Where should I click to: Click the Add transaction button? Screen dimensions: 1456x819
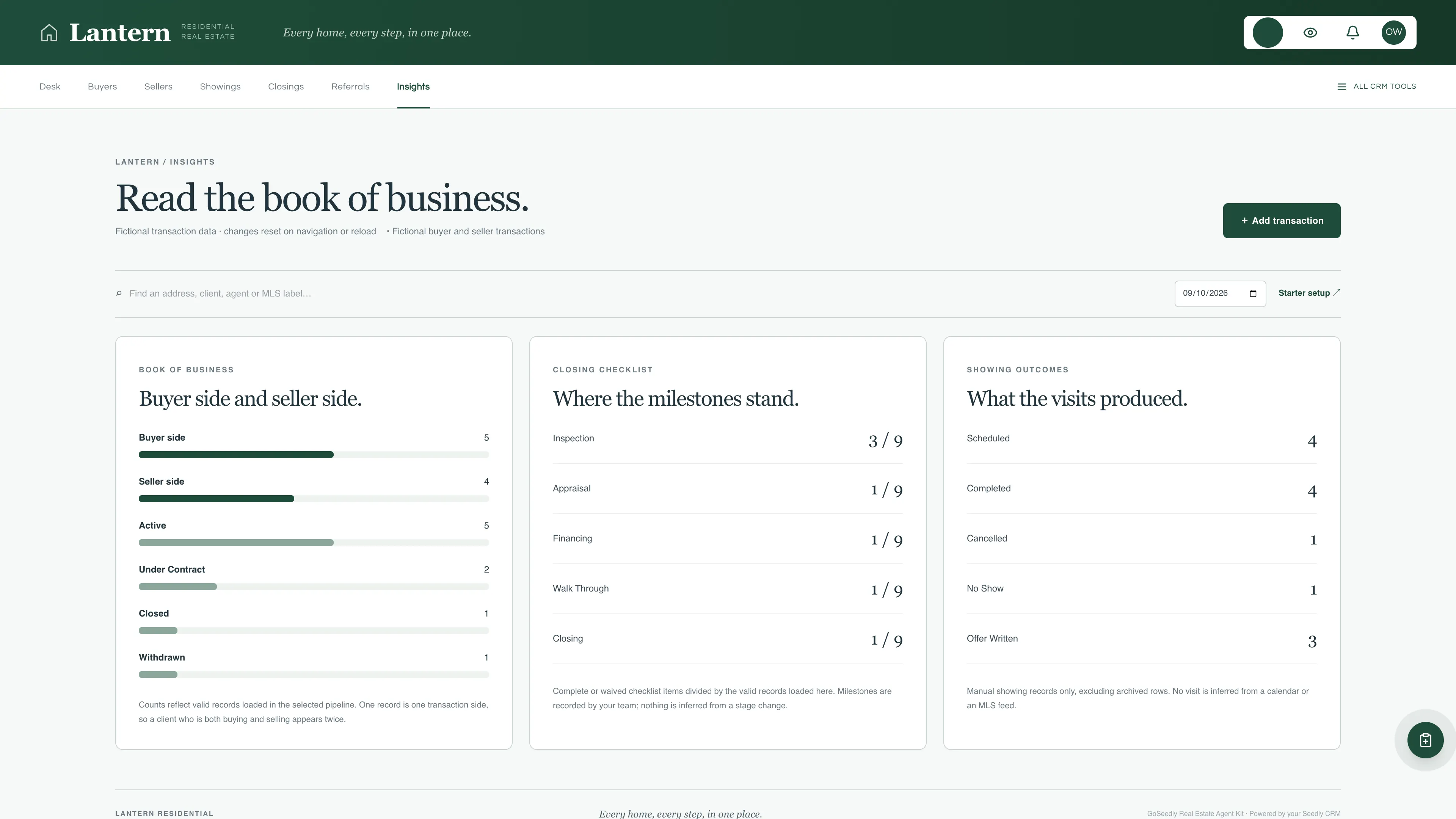pyautogui.click(x=1282, y=220)
